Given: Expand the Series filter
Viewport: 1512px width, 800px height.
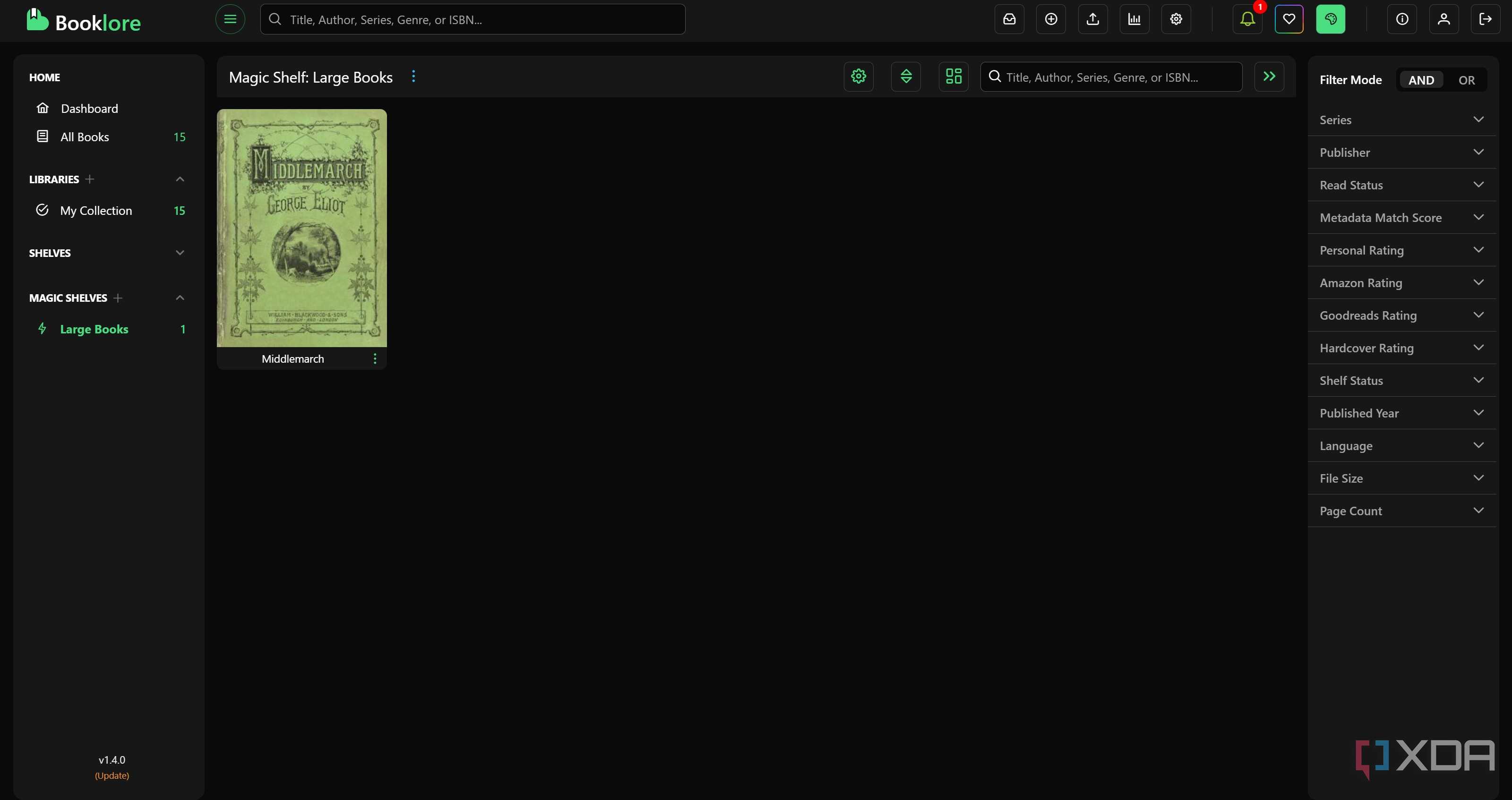Looking at the screenshot, I should (x=1401, y=119).
